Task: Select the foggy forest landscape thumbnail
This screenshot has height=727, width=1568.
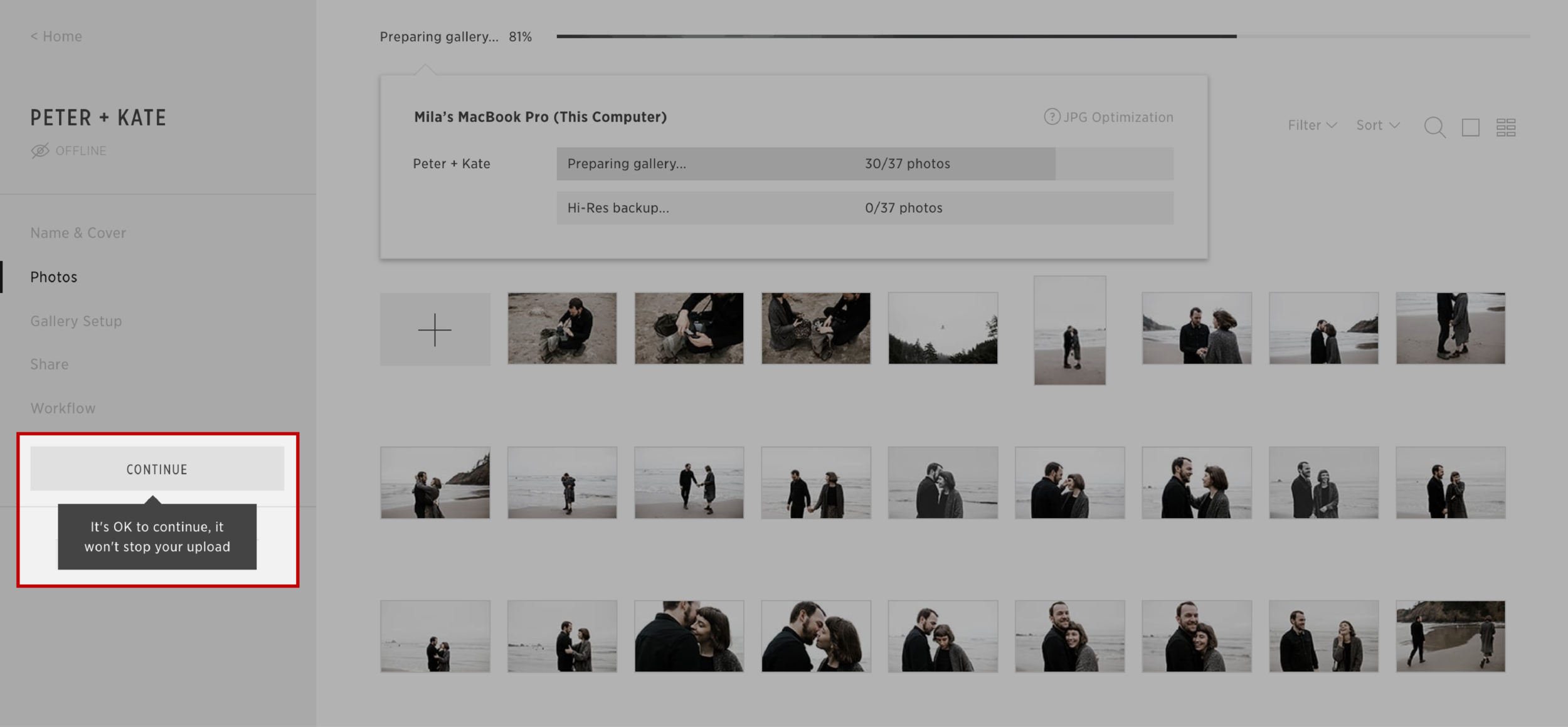Action: [x=943, y=328]
